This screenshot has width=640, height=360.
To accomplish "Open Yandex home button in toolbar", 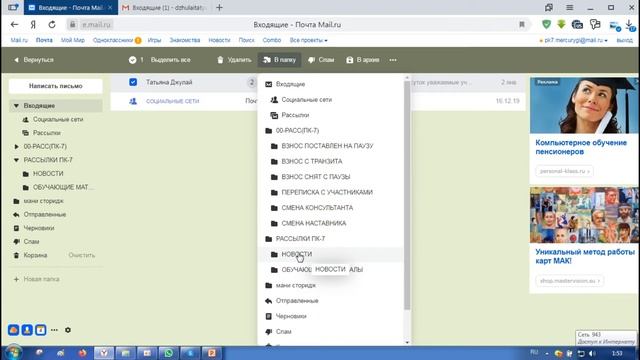I will pyautogui.click(x=33, y=24).
